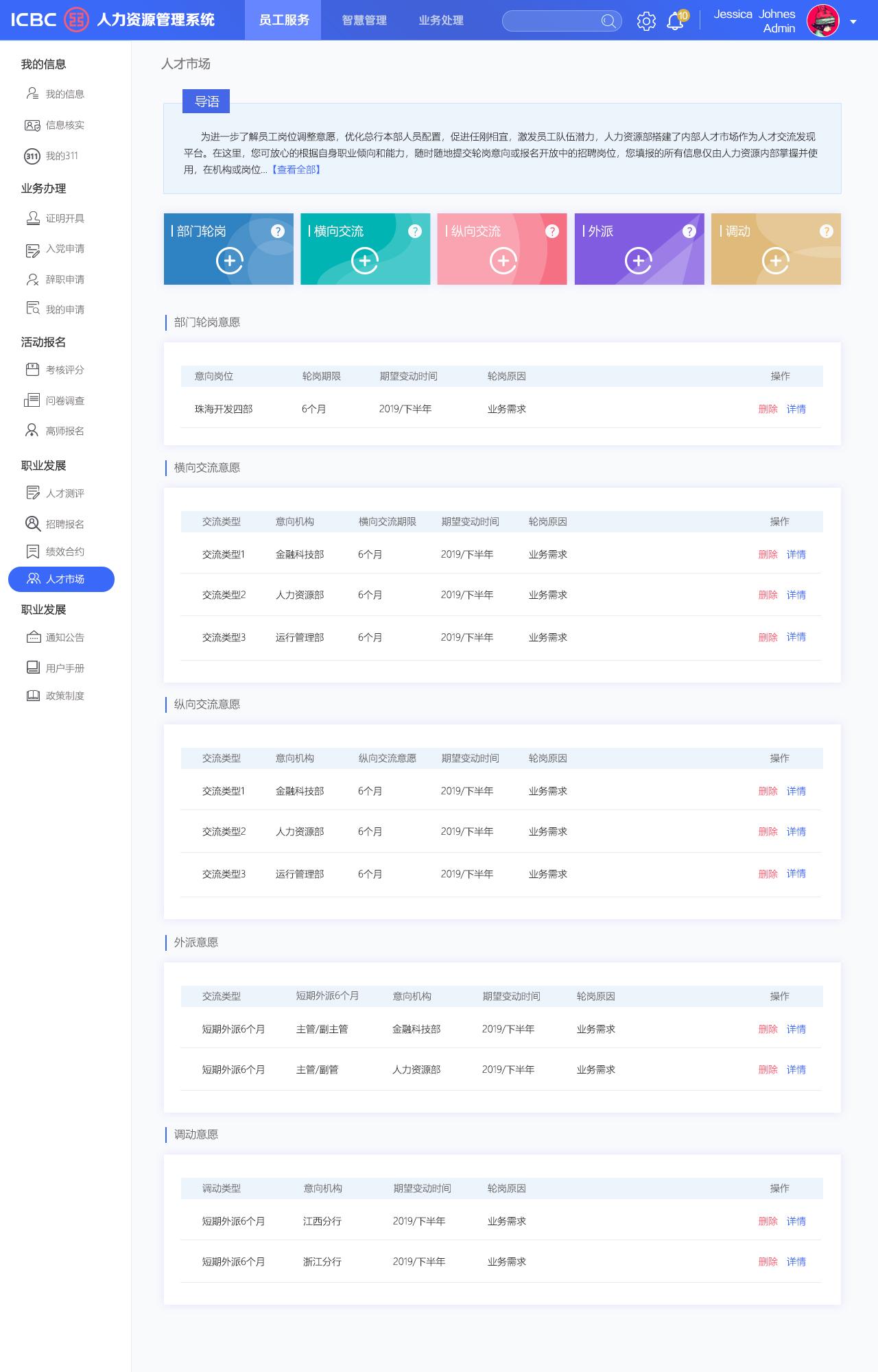Add new 纵向交流 via plus icon

(503, 261)
